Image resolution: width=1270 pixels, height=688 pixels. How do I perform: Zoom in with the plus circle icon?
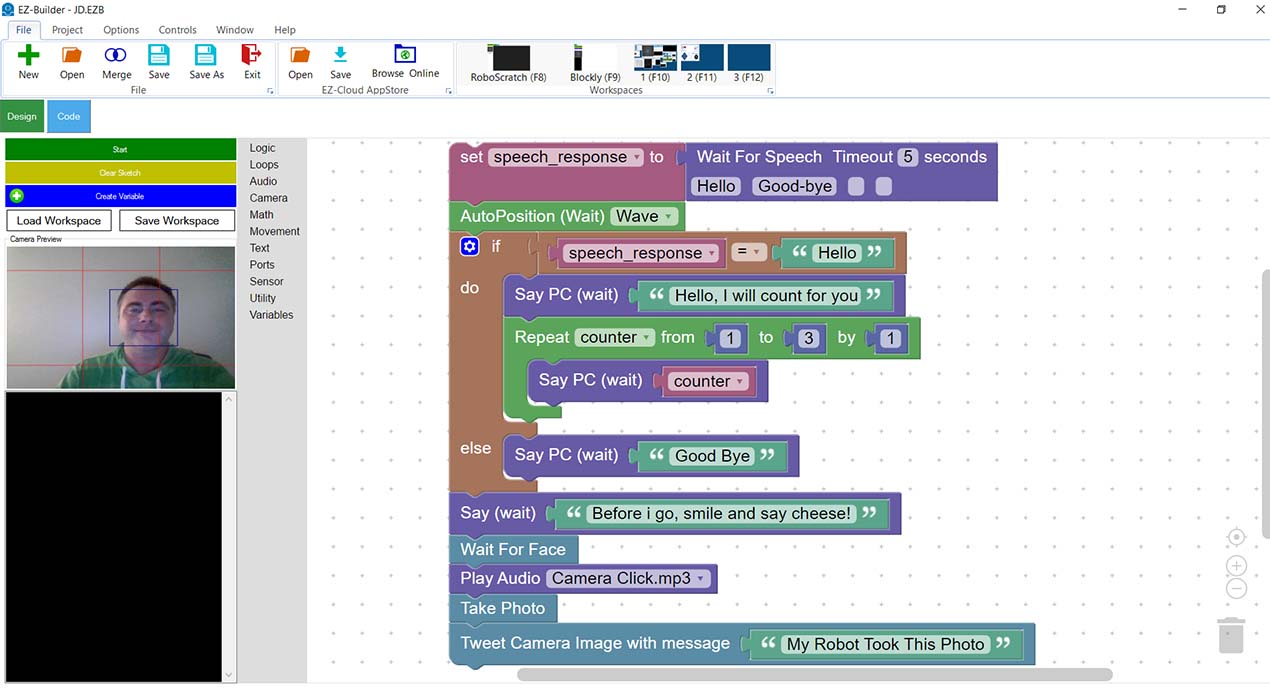click(1236, 566)
